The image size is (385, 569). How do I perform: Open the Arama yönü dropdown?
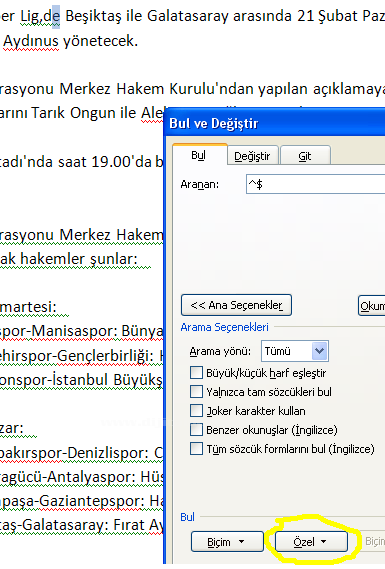[x=295, y=351]
